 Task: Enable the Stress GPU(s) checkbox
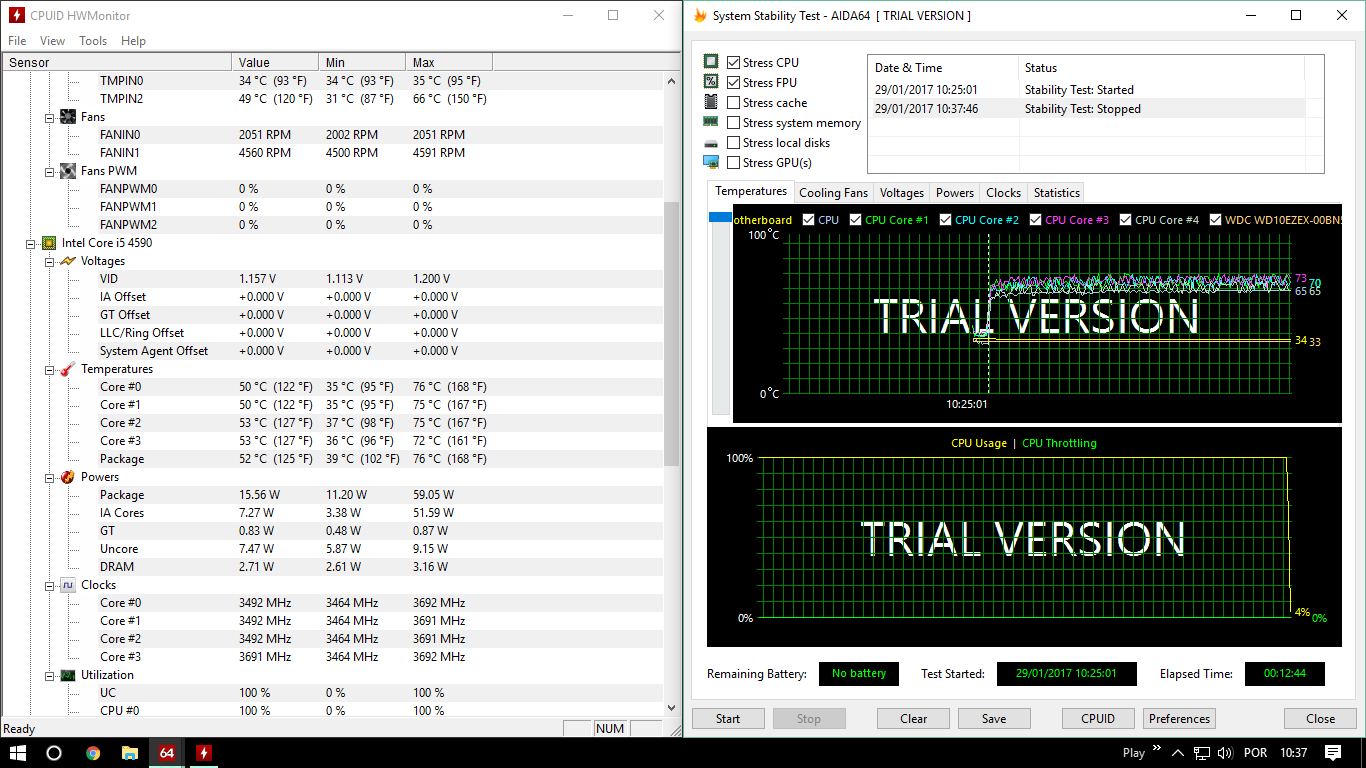[734, 162]
